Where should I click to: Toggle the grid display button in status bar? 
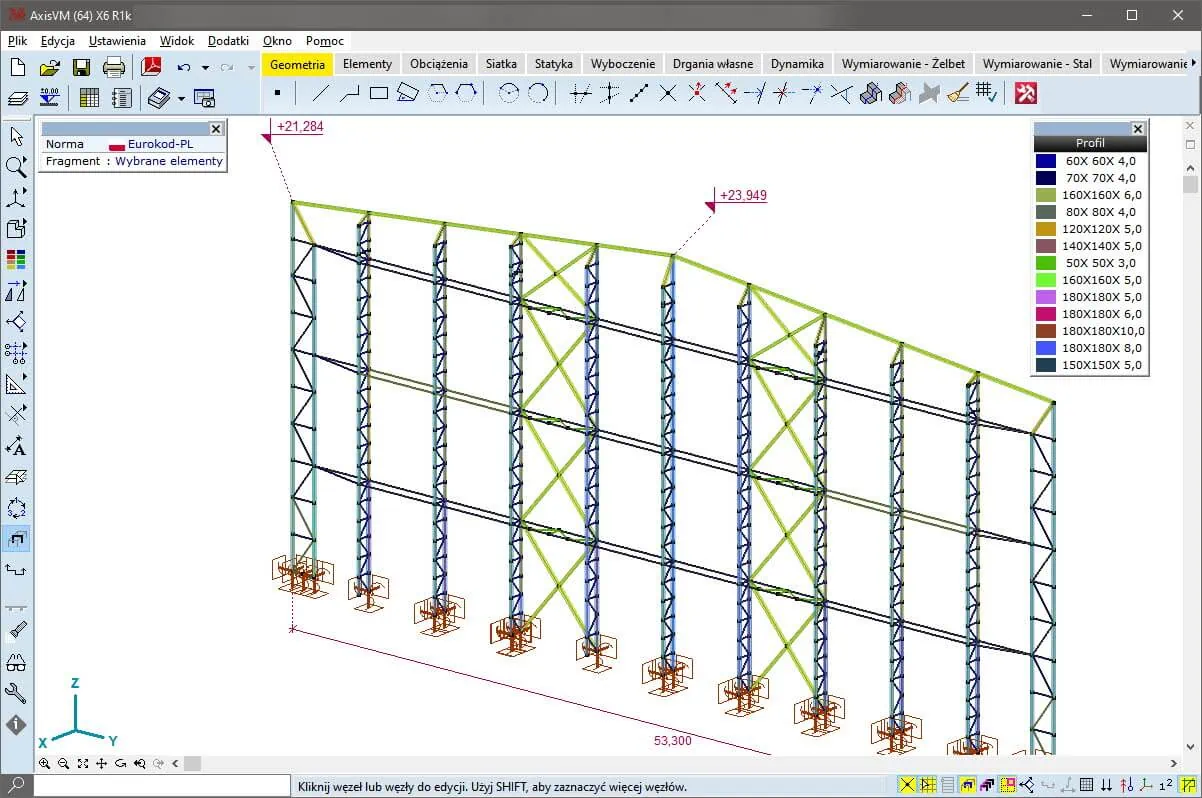tap(1087, 786)
